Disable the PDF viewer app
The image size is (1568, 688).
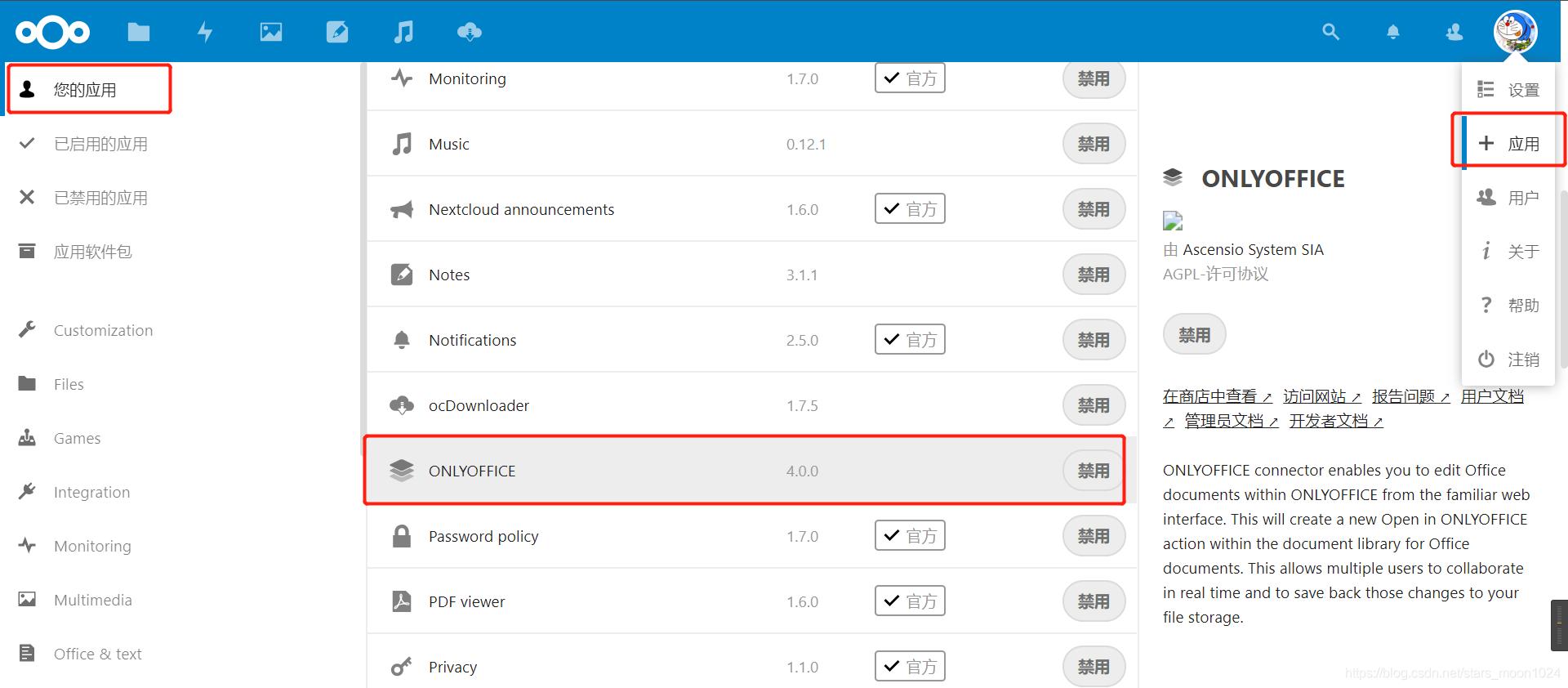[1094, 601]
